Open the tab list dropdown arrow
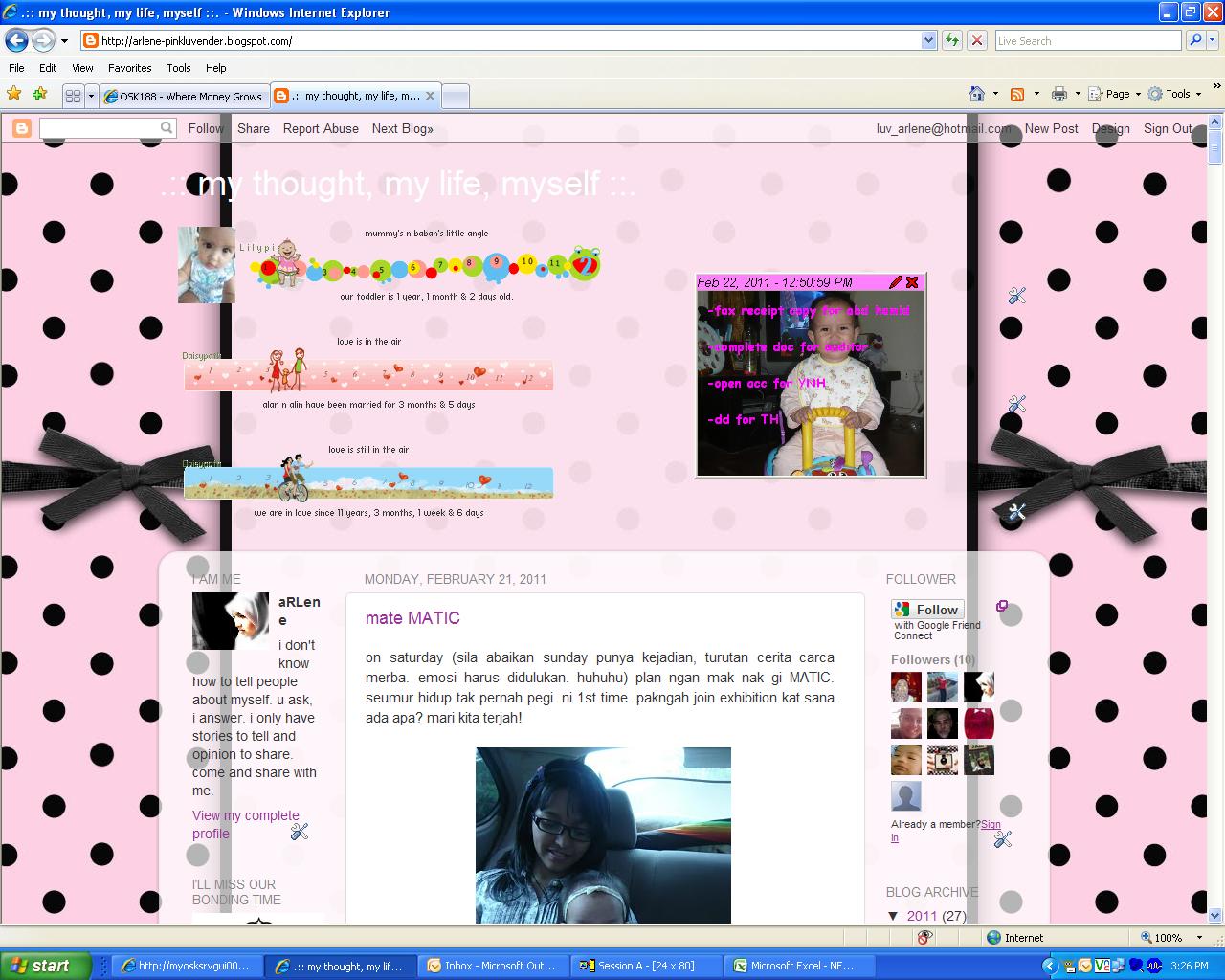 click(x=91, y=96)
